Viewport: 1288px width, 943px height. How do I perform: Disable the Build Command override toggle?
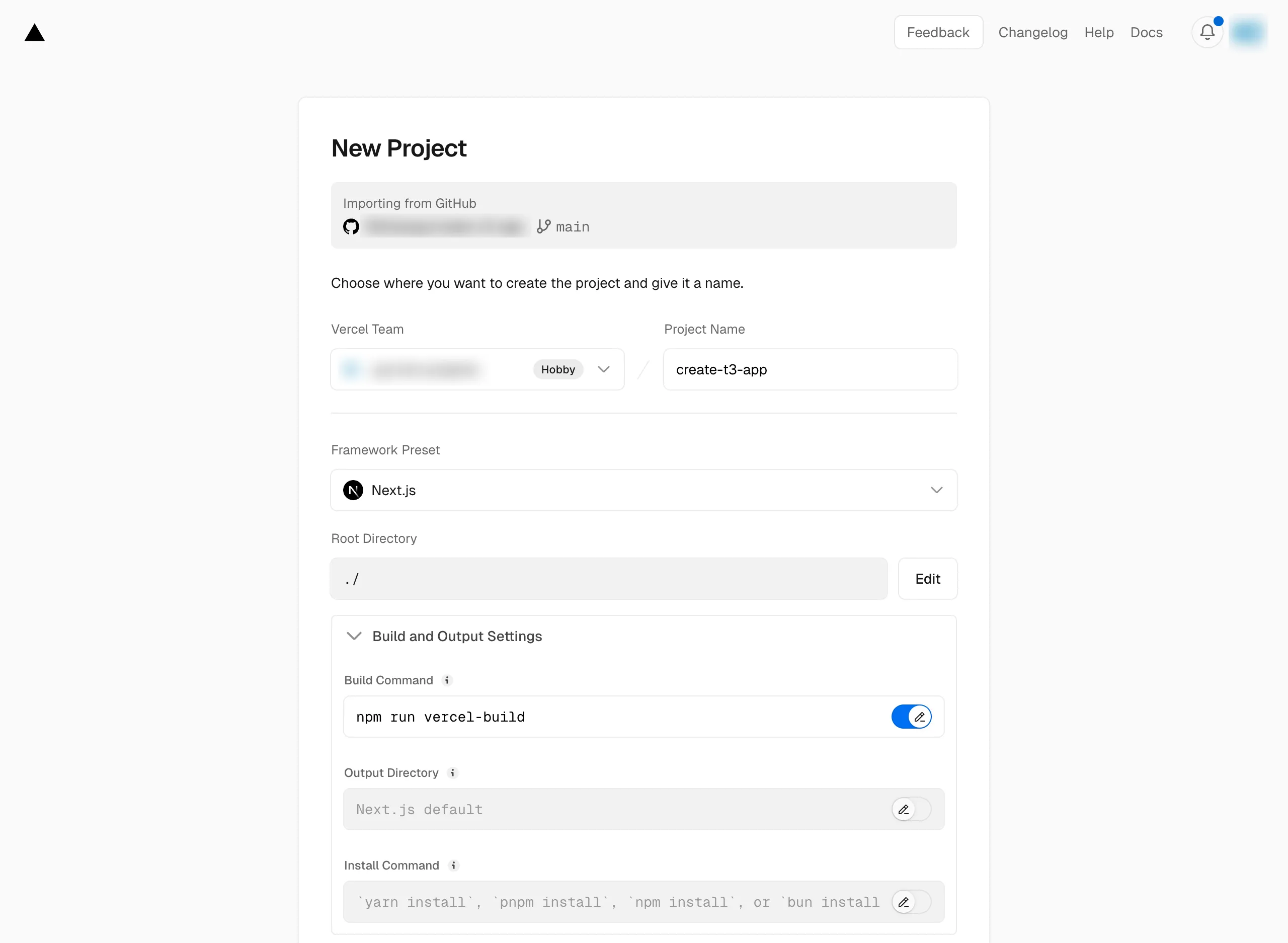pyautogui.click(x=911, y=717)
